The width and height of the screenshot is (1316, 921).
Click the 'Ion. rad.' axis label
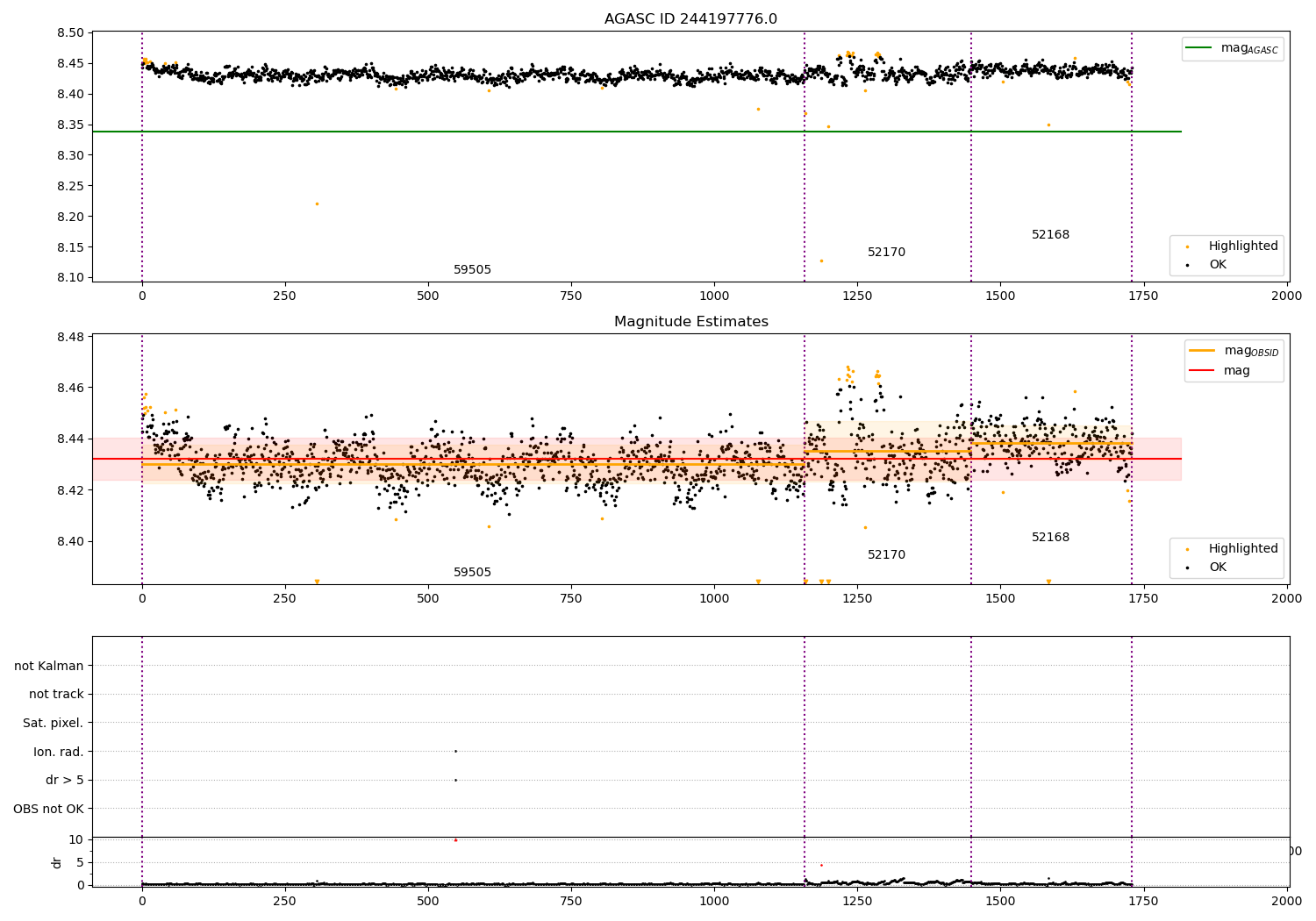[x=59, y=752]
